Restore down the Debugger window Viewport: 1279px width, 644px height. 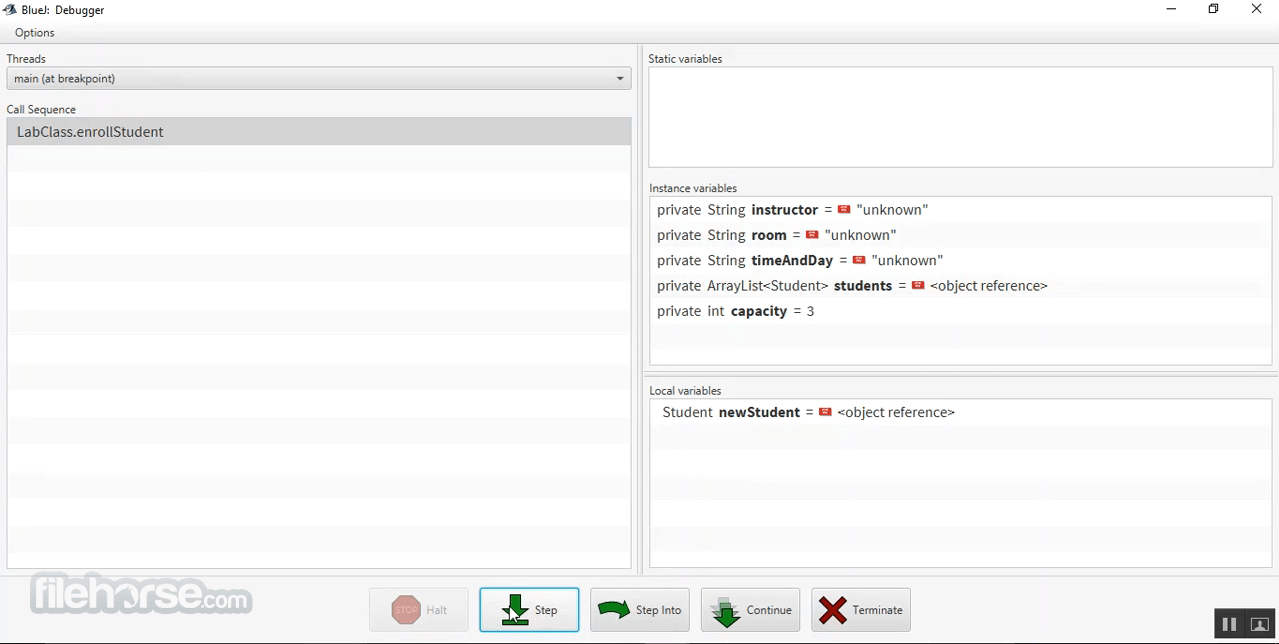(1213, 9)
